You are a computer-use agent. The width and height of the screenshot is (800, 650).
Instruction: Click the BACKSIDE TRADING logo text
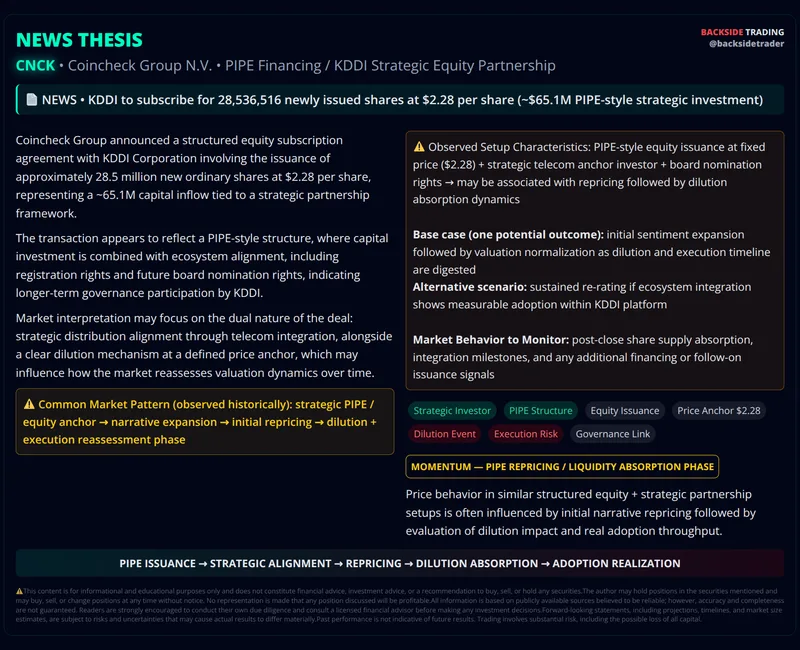742,32
